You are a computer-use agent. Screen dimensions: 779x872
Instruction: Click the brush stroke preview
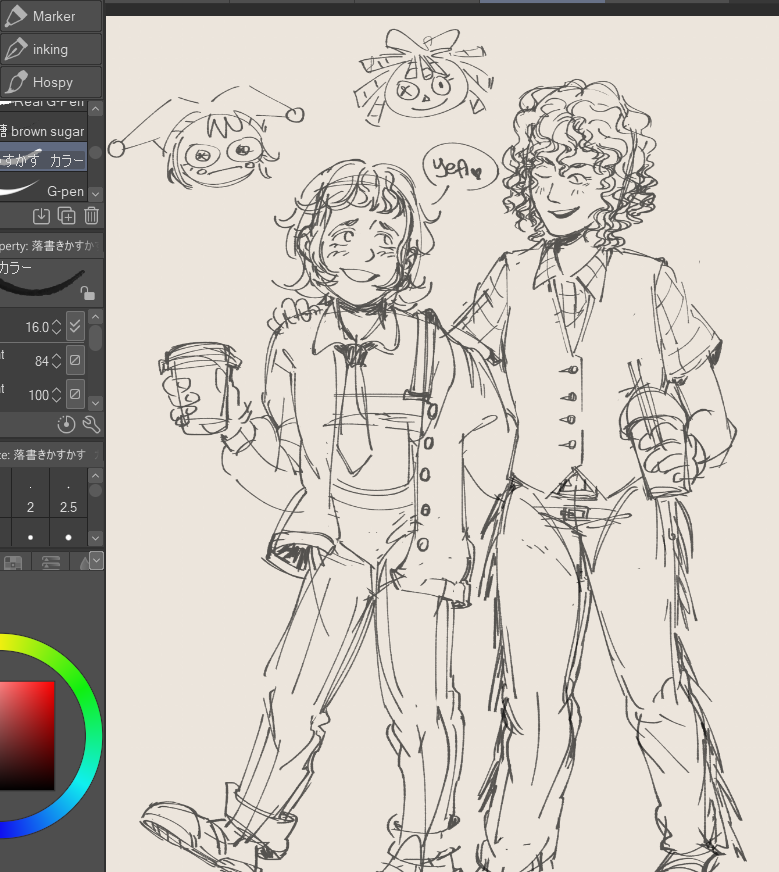coord(43,281)
